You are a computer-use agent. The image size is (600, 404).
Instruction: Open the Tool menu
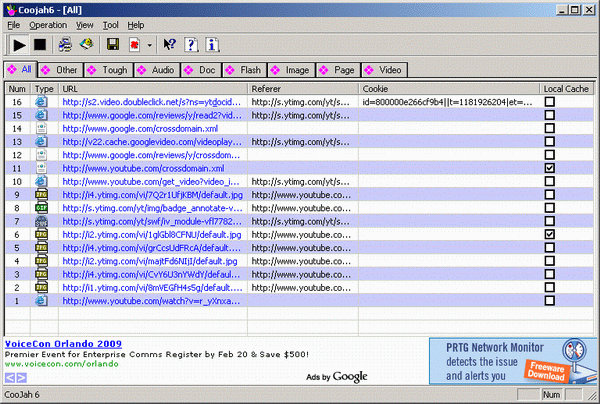pyautogui.click(x=110, y=24)
